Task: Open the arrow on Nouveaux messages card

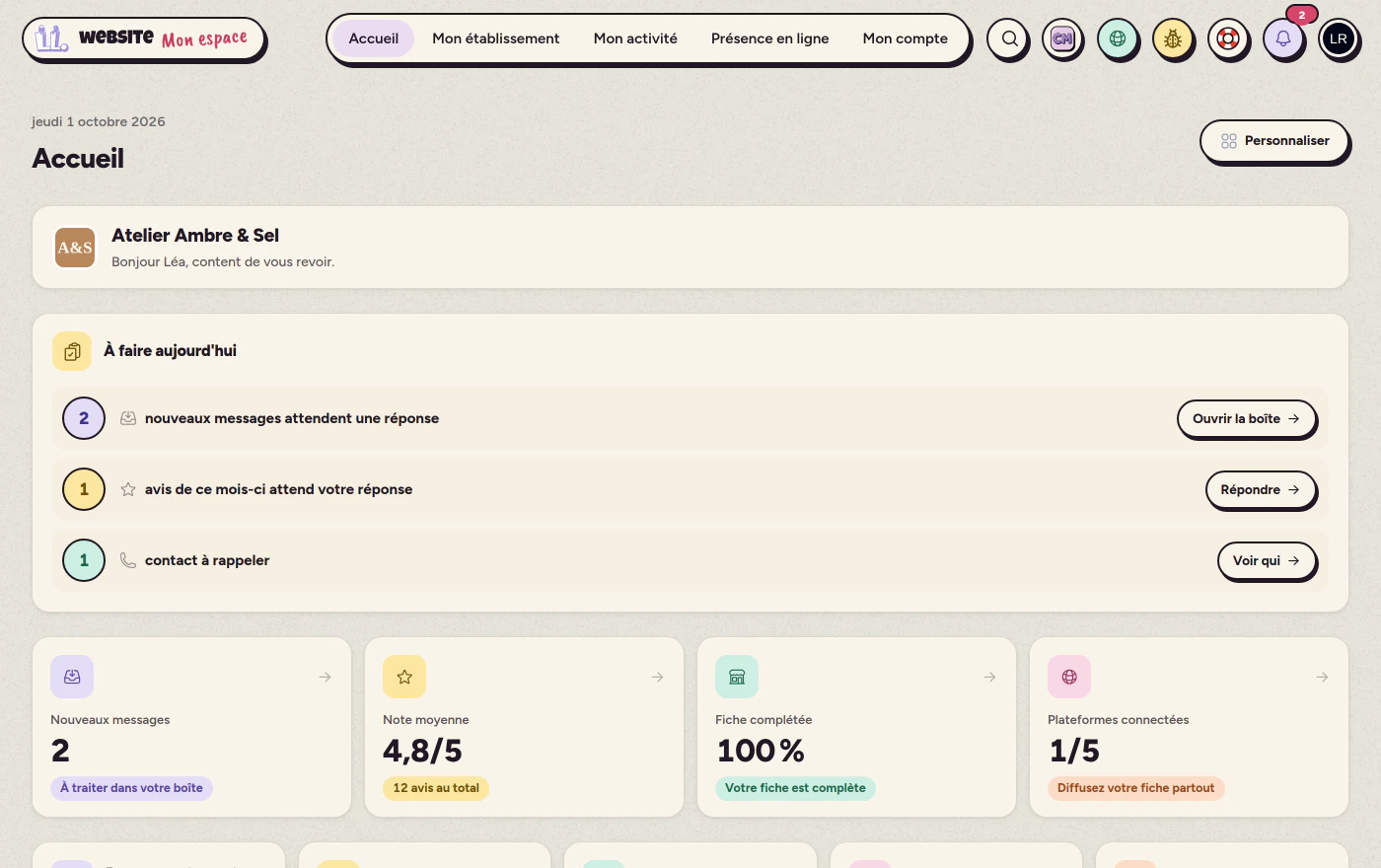Action: [x=325, y=677]
